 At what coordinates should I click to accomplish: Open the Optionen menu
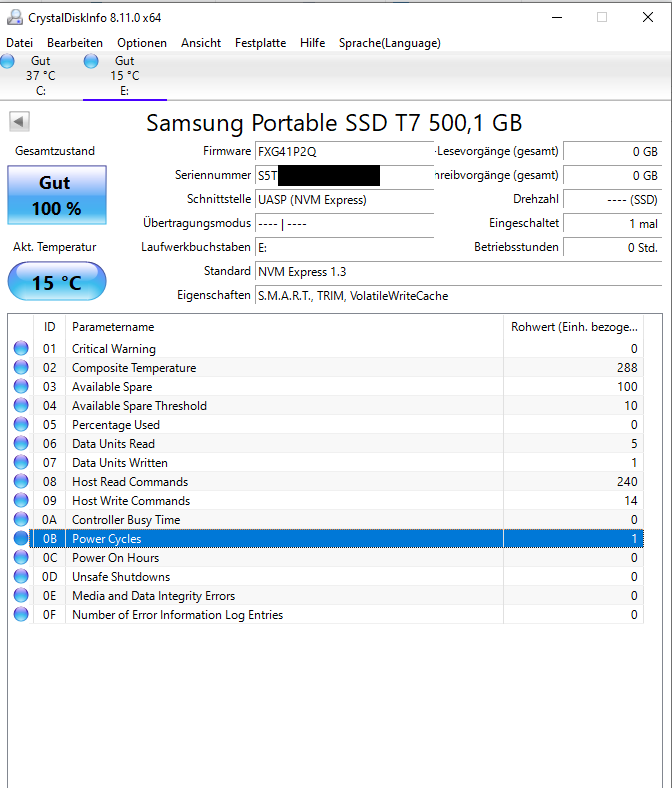(x=142, y=43)
